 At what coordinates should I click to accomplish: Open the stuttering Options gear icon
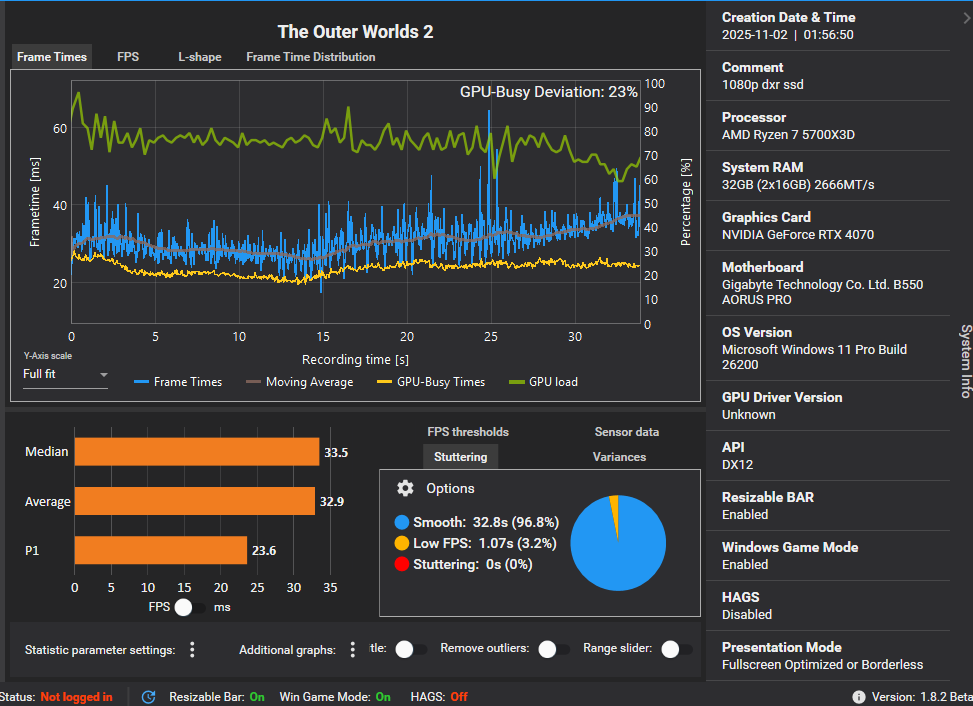[405, 488]
